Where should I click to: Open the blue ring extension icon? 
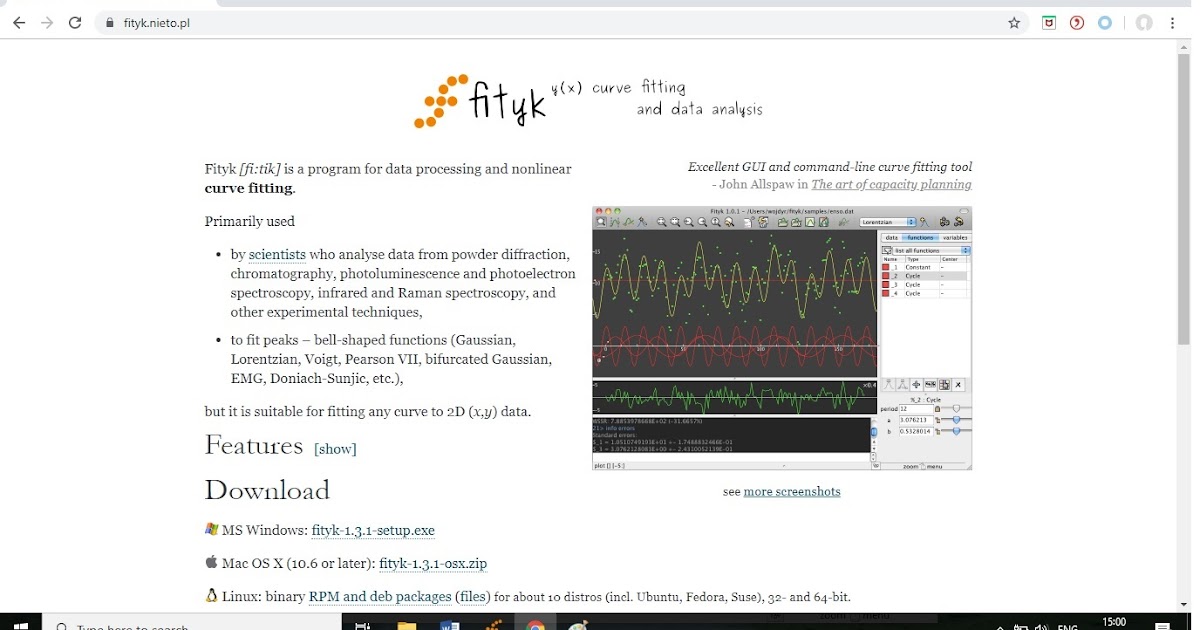(x=1105, y=23)
